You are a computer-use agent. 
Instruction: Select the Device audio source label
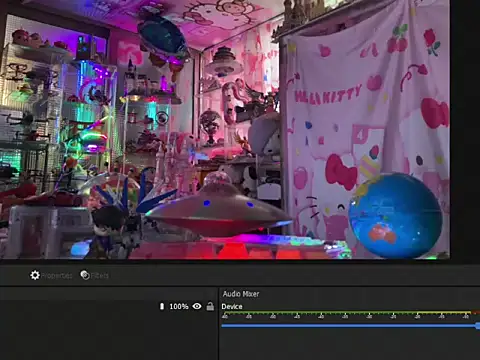pos(232,307)
